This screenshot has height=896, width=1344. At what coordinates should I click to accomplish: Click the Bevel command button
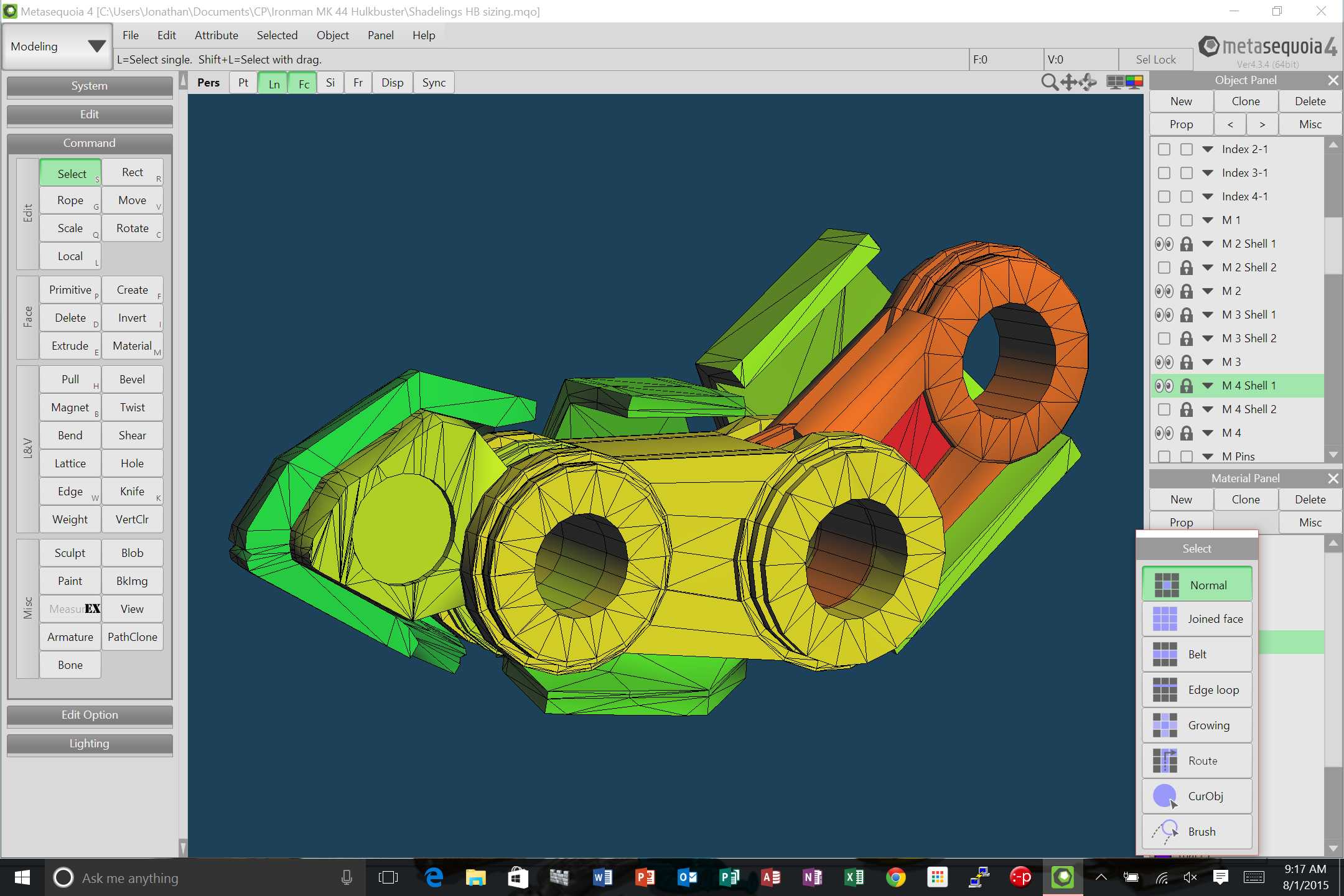133,380
